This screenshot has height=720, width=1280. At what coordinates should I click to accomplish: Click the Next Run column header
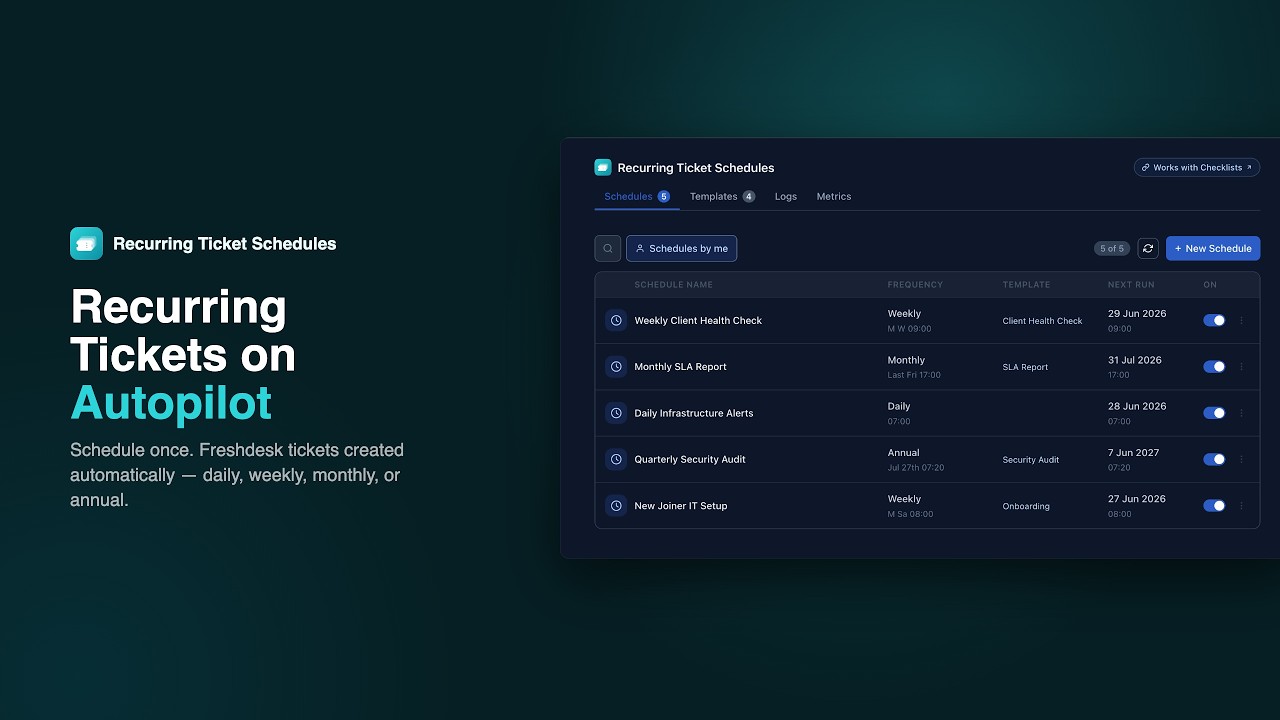tap(1131, 285)
